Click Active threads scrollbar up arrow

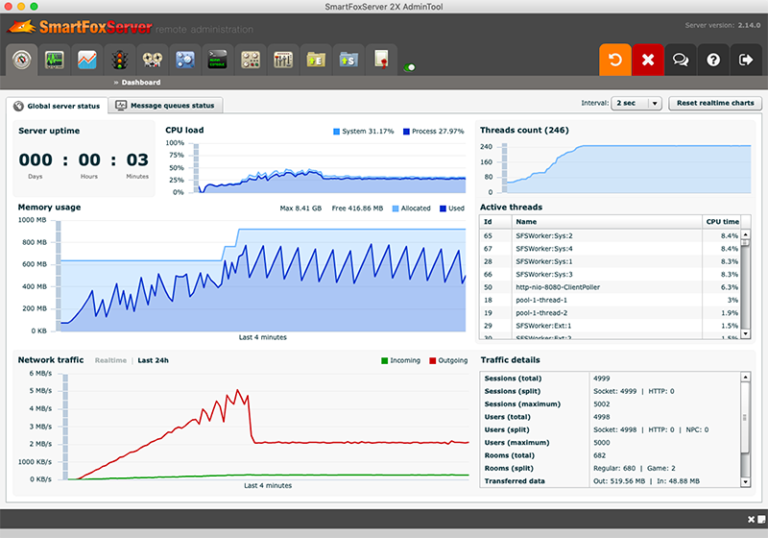(745, 235)
